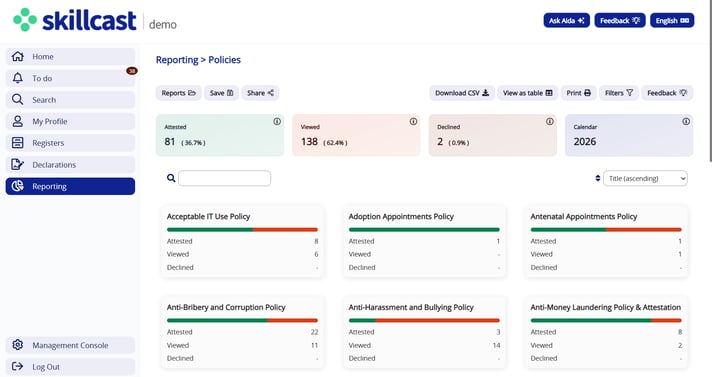Viewport: 712px width, 377px height.
Task: Click the toolbar Feedback button beside Filters
Action: click(x=667, y=93)
